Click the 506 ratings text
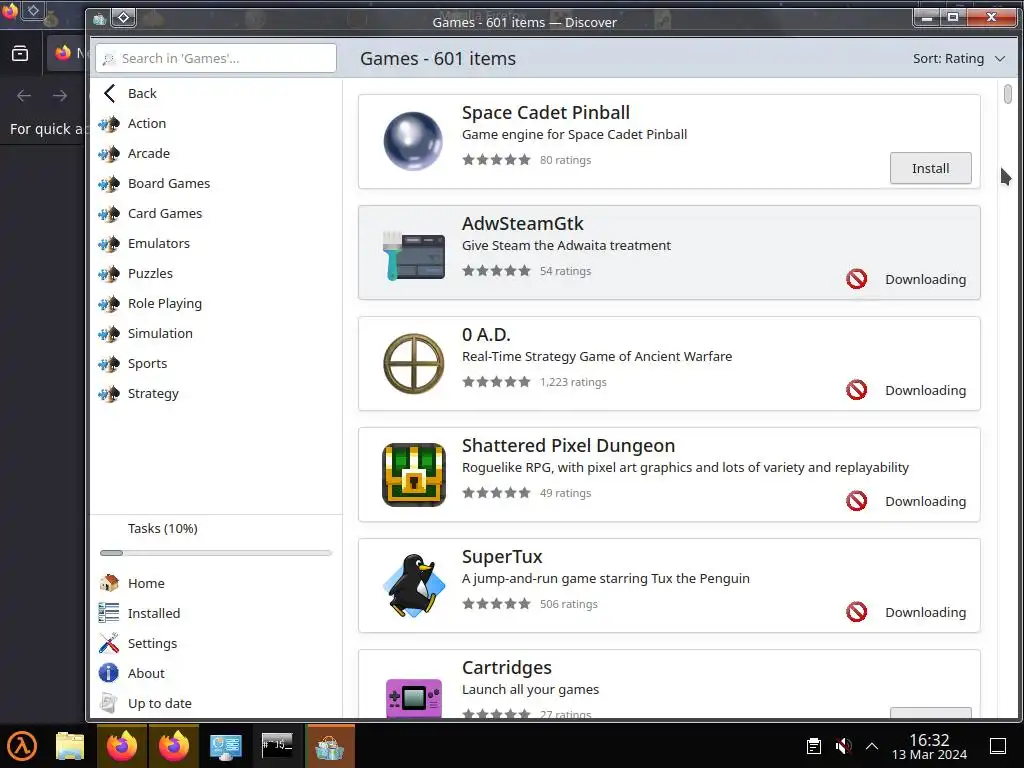 pyautogui.click(x=568, y=604)
